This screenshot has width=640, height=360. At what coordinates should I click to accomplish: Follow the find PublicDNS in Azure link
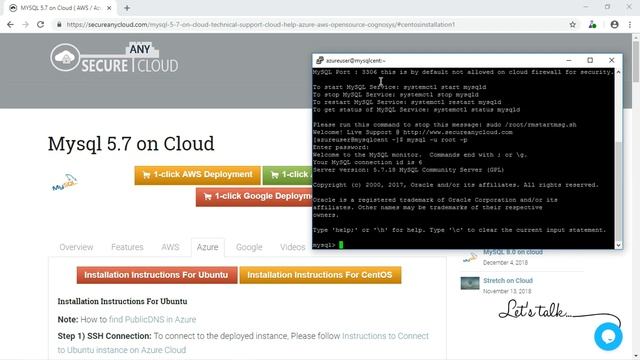(152, 320)
